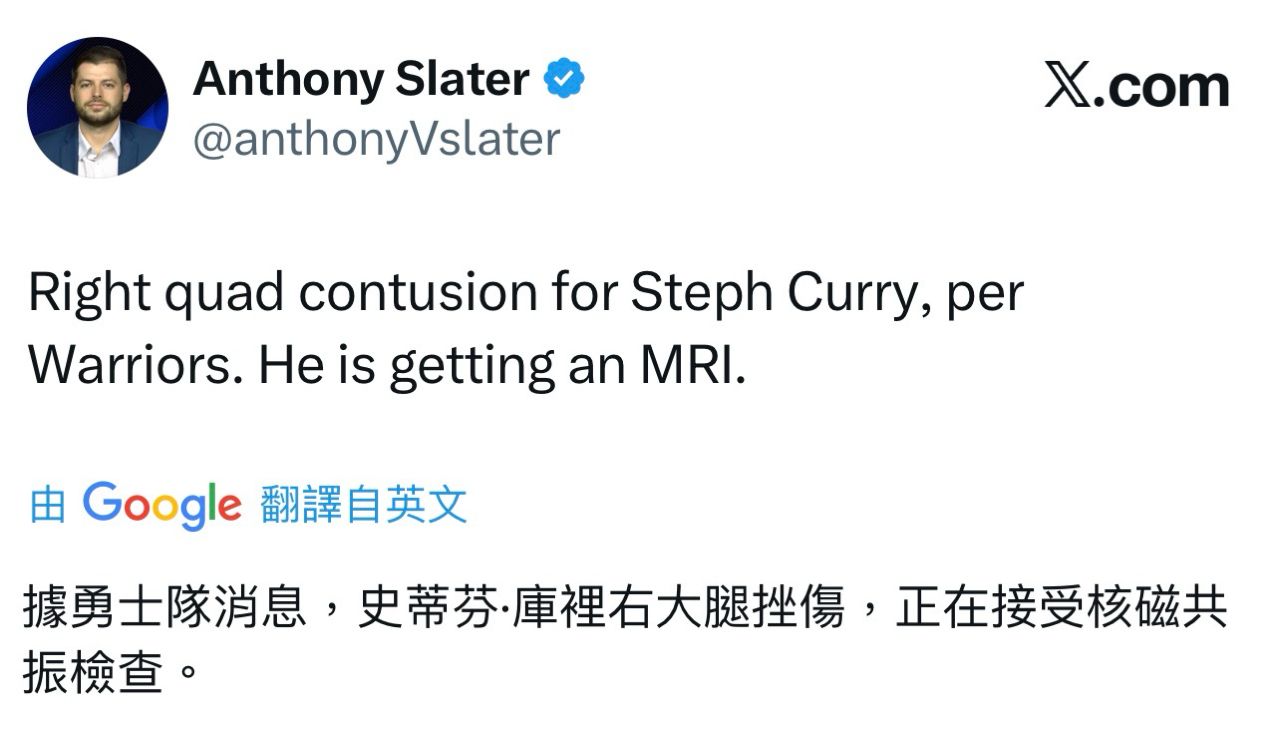This screenshot has width=1280, height=740.
Task: Click the X logo at top right
Action: coord(1067,86)
